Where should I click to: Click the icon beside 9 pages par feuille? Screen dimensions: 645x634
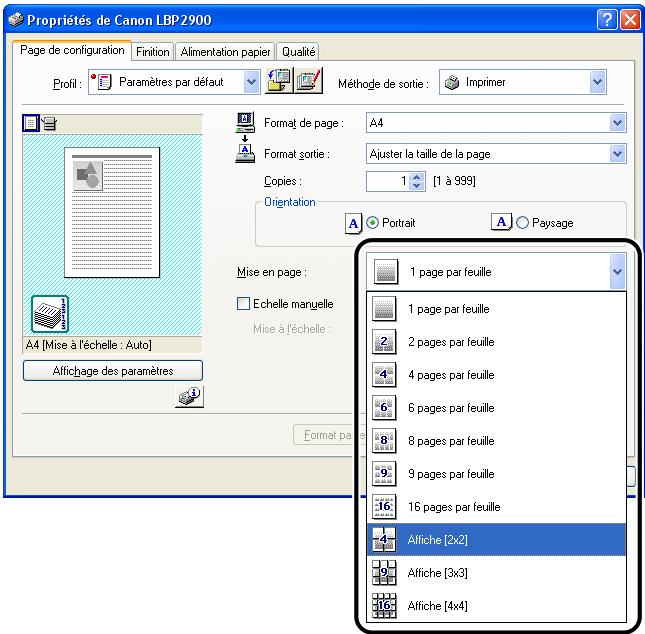(x=384, y=474)
